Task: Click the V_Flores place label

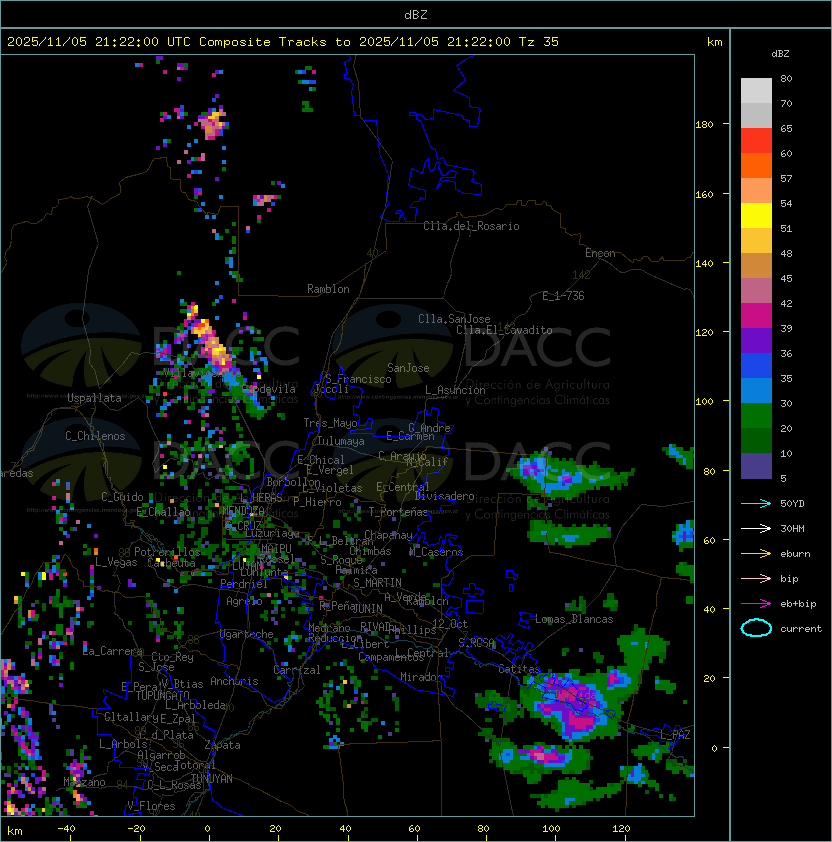Action: pyautogui.click(x=151, y=806)
